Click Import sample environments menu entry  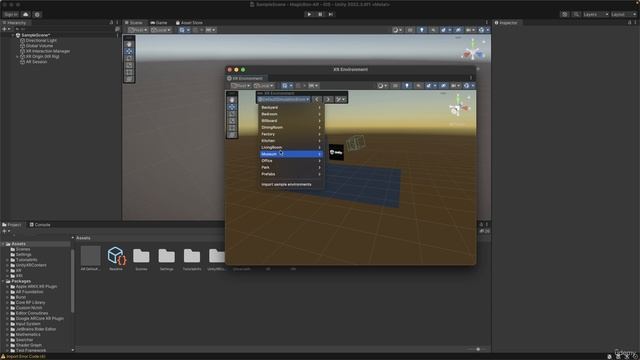click(287, 184)
